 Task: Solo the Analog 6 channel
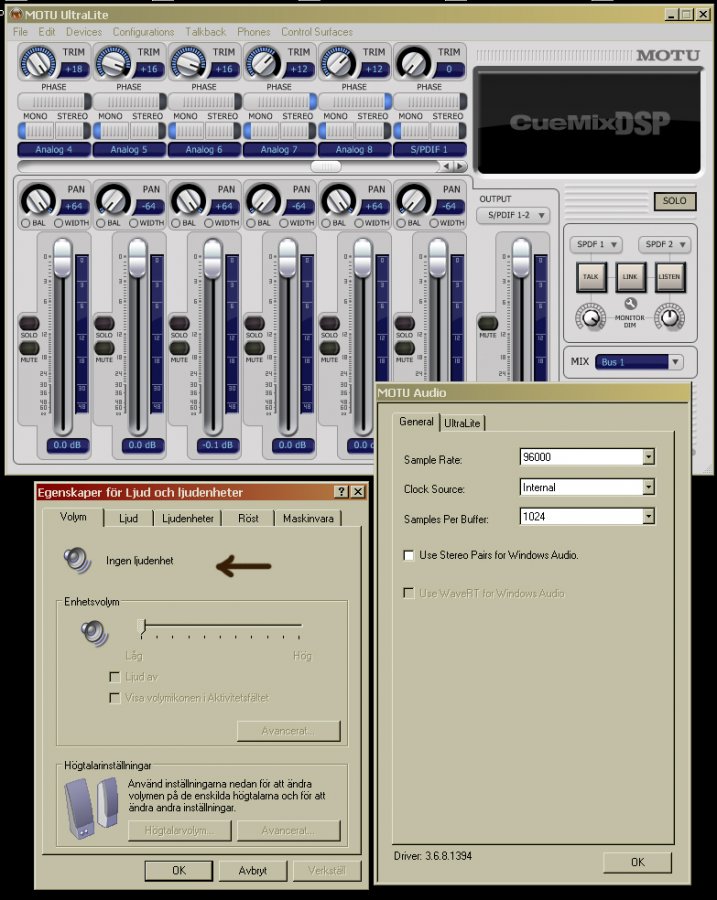[180, 323]
